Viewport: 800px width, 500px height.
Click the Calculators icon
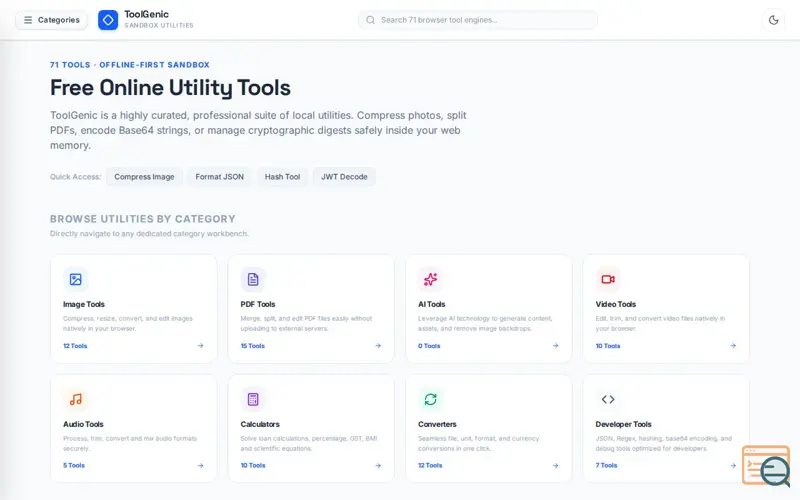click(x=253, y=399)
